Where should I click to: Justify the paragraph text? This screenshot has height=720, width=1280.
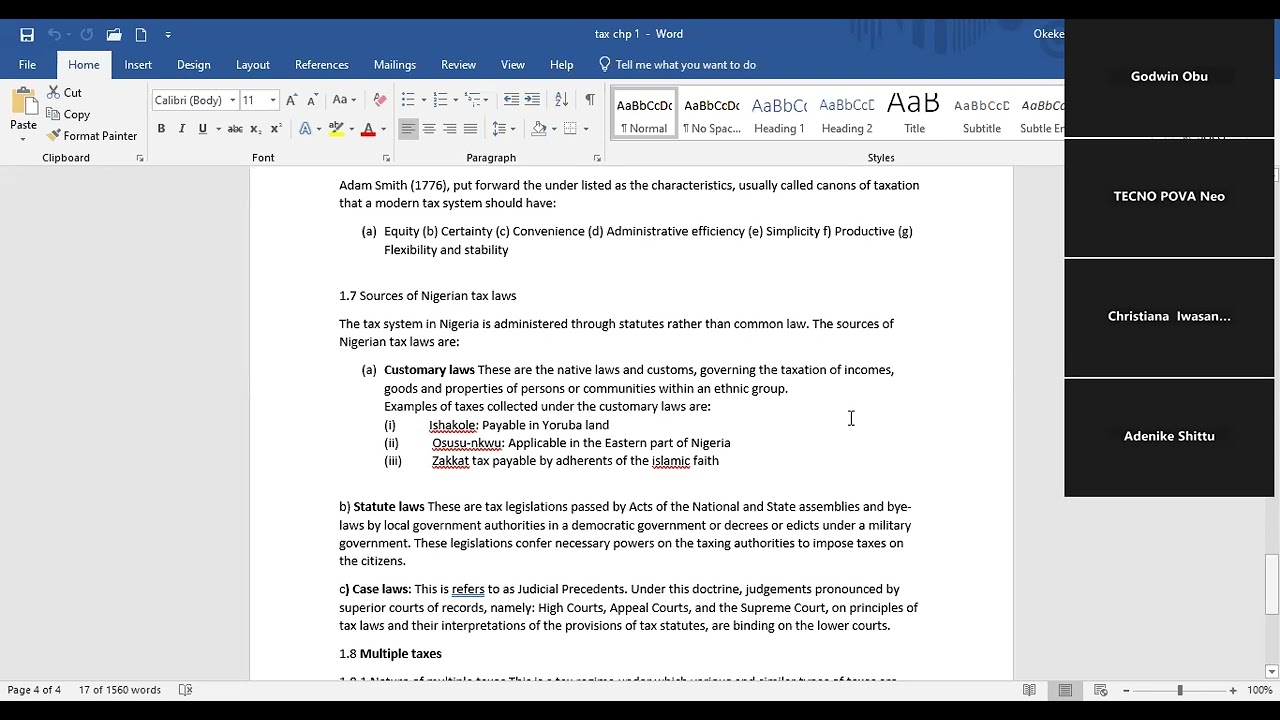click(470, 129)
